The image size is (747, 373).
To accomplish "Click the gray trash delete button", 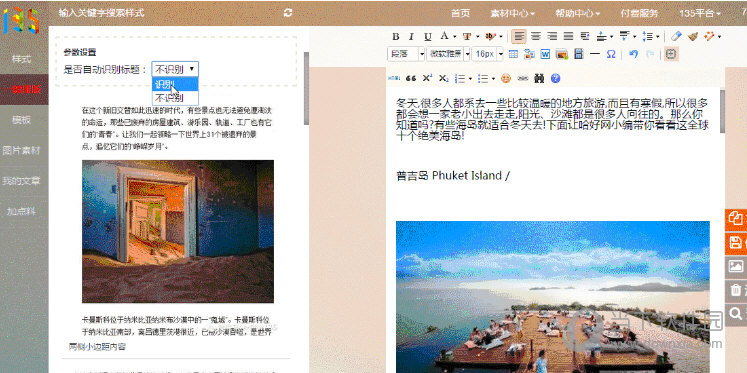I will (736, 290).
